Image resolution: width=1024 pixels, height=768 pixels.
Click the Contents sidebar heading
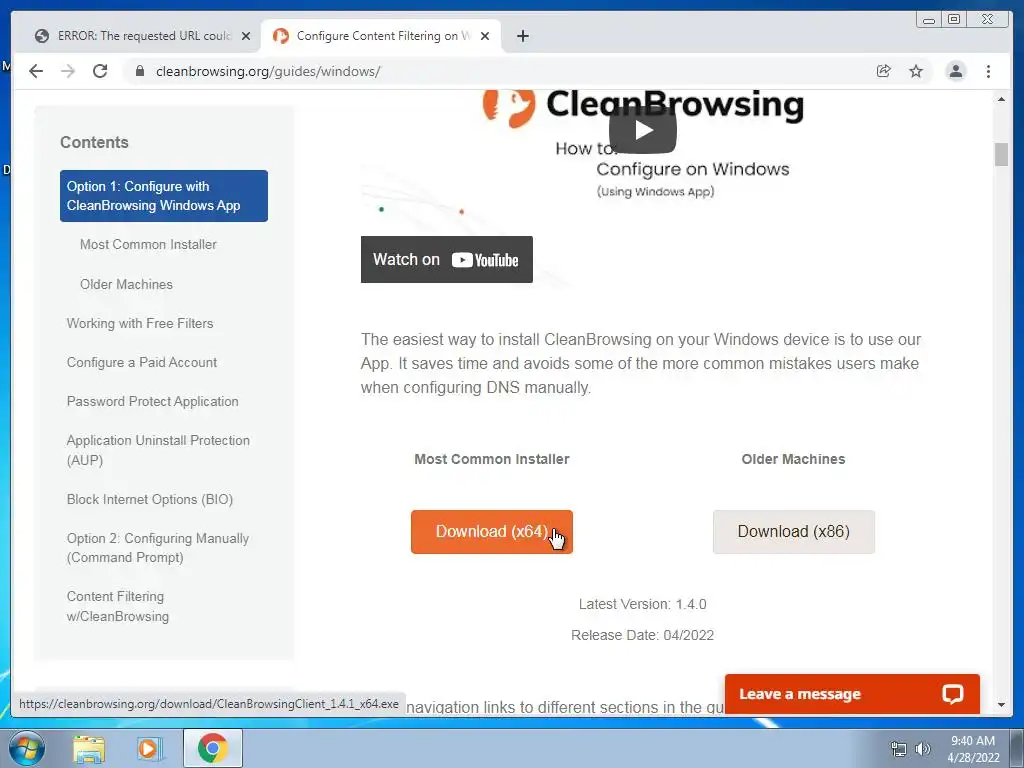95,142
